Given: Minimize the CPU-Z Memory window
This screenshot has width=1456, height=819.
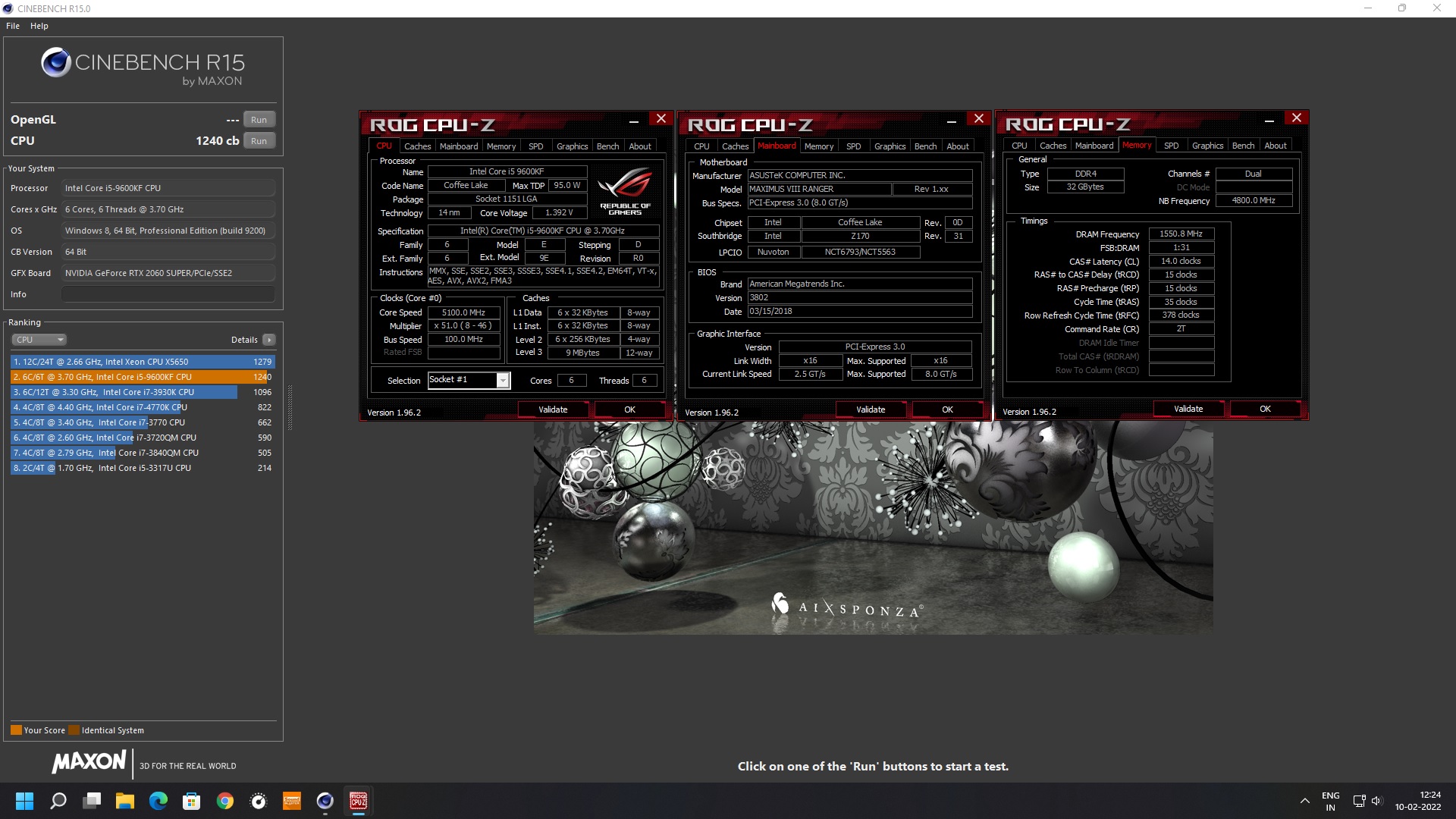Looking at the screenshot, I should coord(1269,120).
